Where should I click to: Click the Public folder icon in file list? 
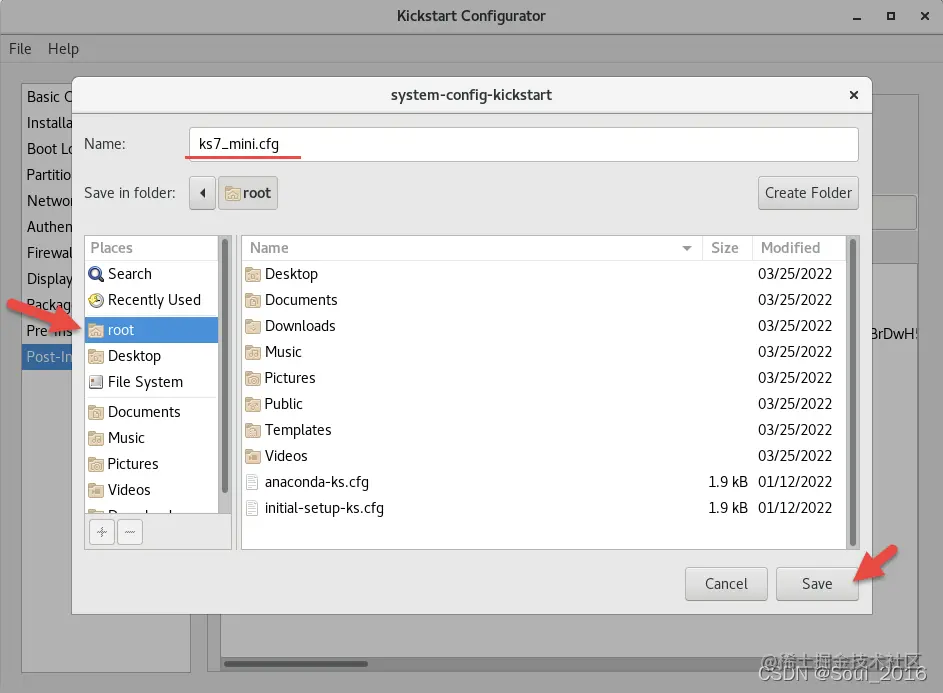tap(253, 404)
